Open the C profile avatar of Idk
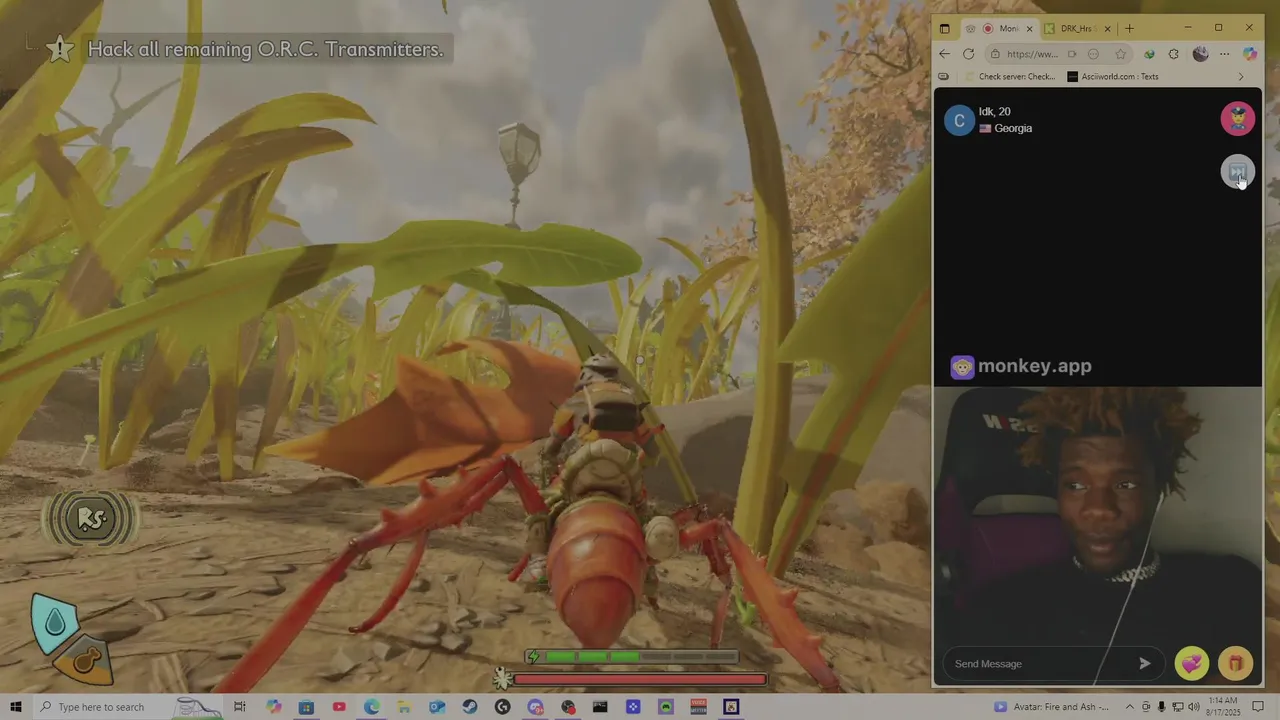 [959, 120]
